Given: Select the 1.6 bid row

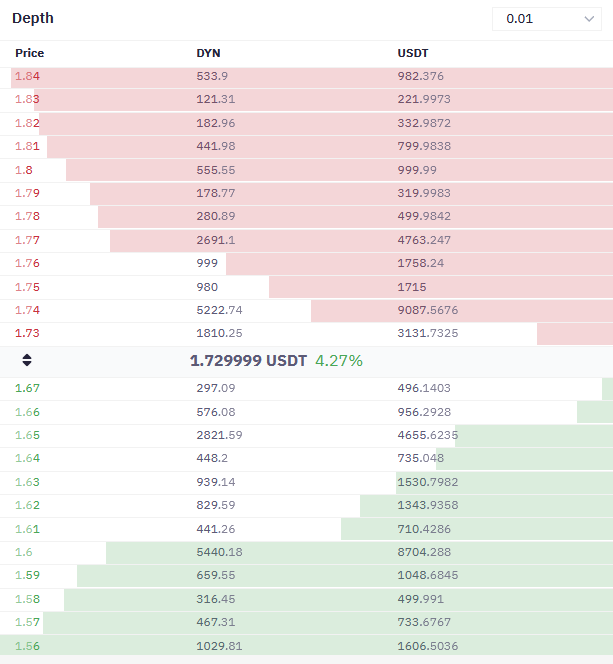Looking at the screenshot, I should [306, 552].
